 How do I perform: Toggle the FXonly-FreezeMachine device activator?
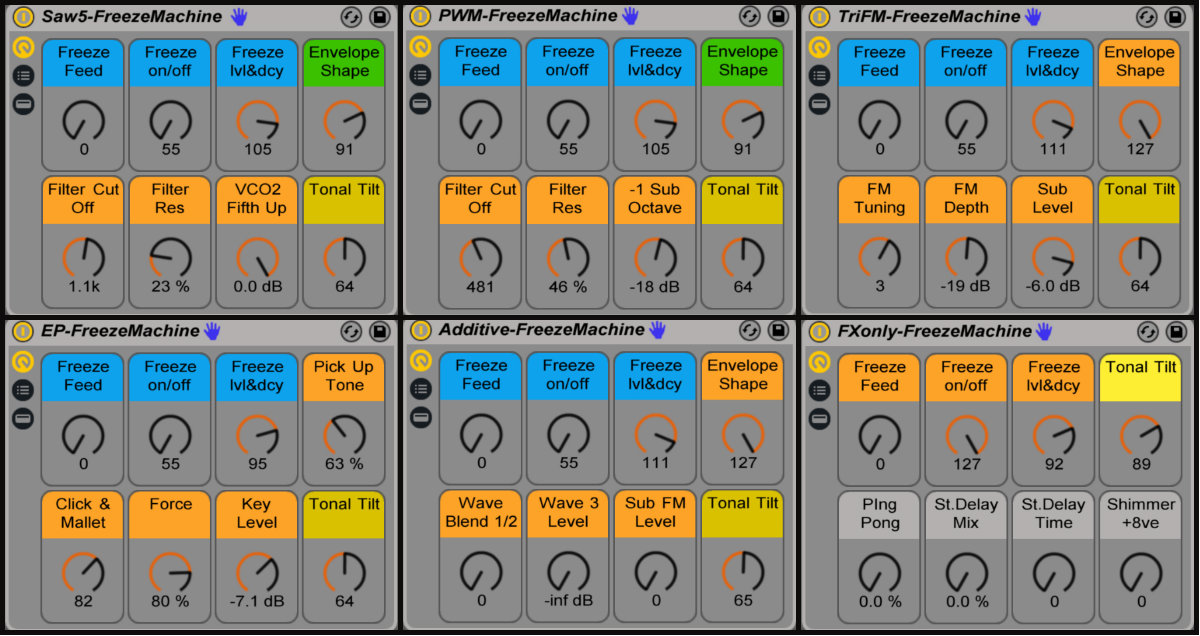pos(819,332)
